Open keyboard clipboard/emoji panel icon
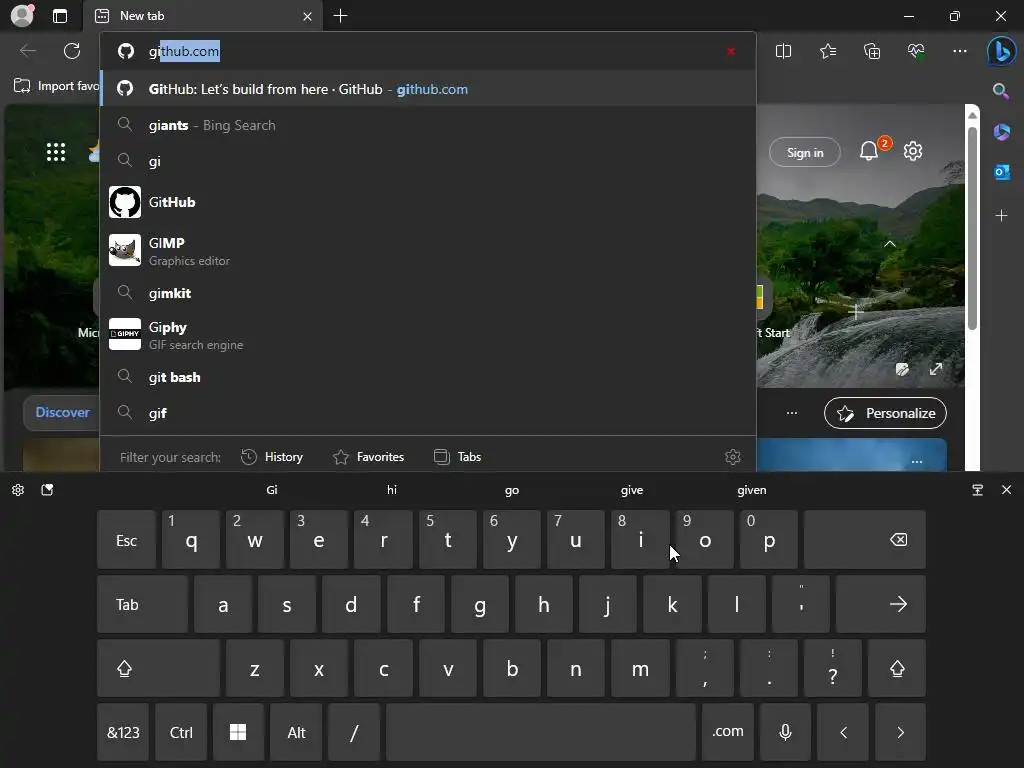The height and width of the screenshot is (768, 1024). pos(47,490)
